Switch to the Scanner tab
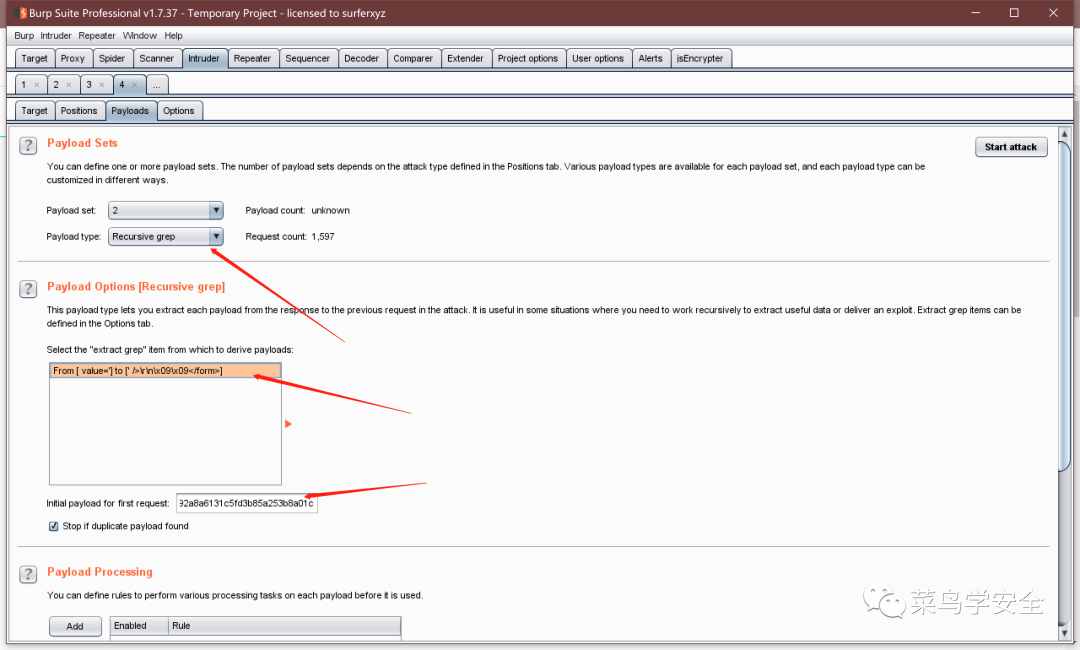The height and width of the screenshot is (650, 1080). 156,59
